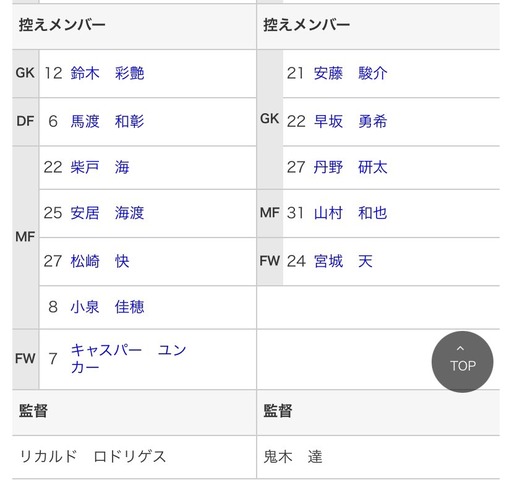
Task: Click left team 監督 header
Action: coord(33,411)
